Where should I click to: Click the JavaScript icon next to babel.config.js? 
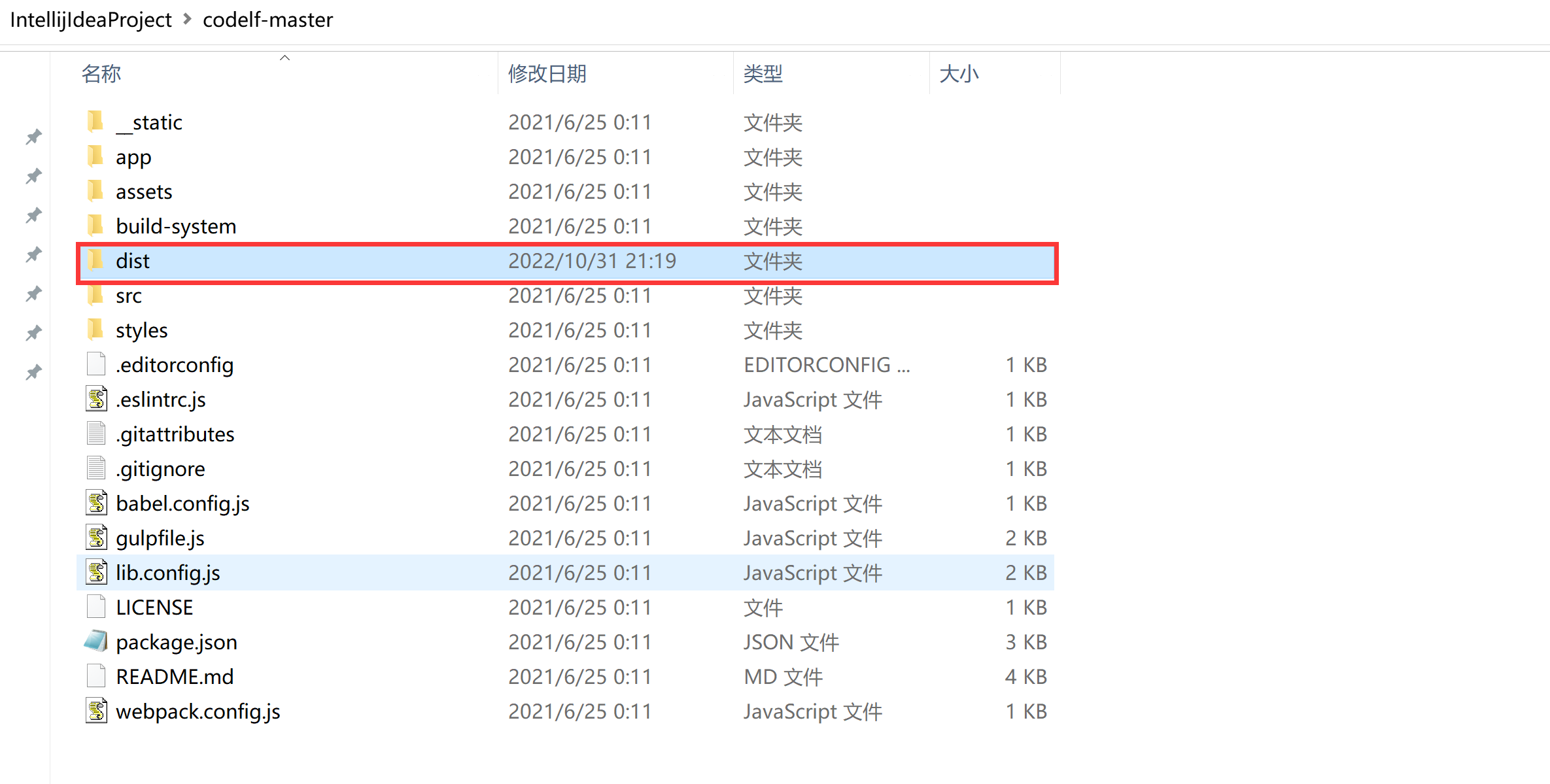coord(96,503)
